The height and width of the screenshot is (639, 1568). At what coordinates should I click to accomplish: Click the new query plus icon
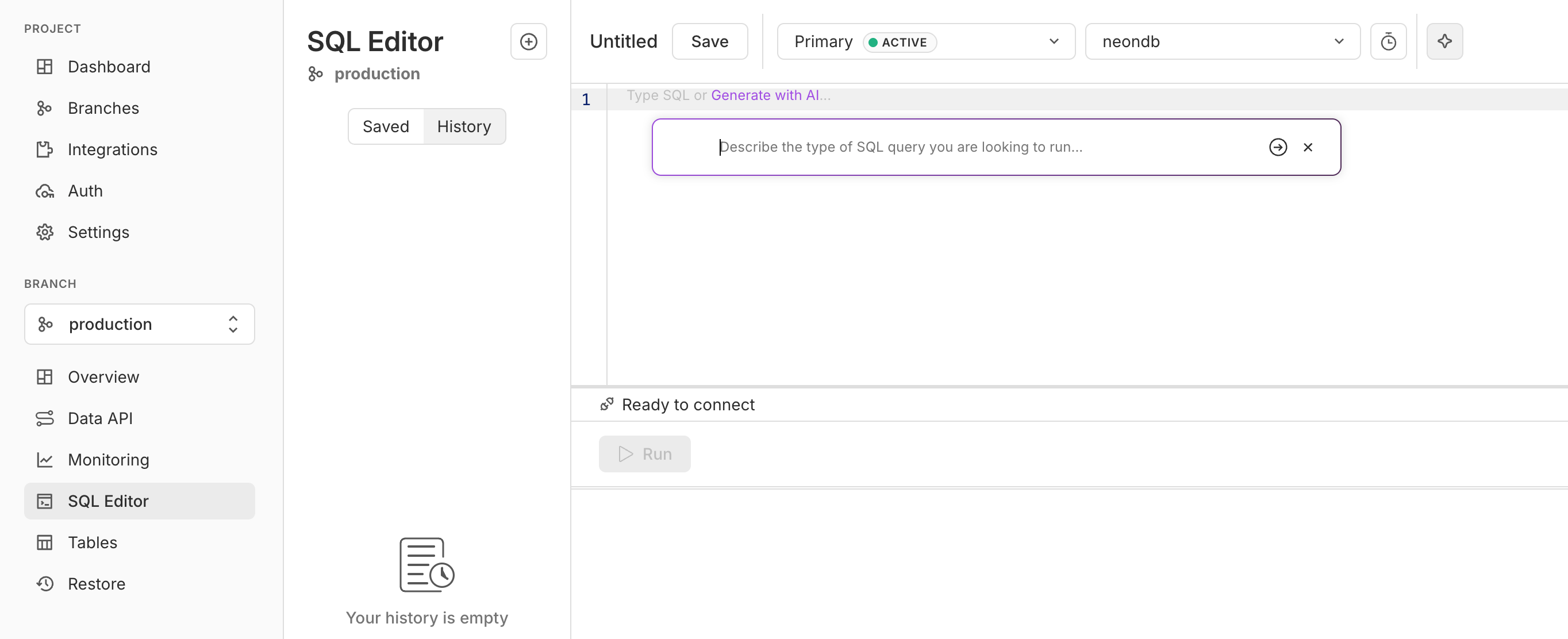[x=528, y=41]
